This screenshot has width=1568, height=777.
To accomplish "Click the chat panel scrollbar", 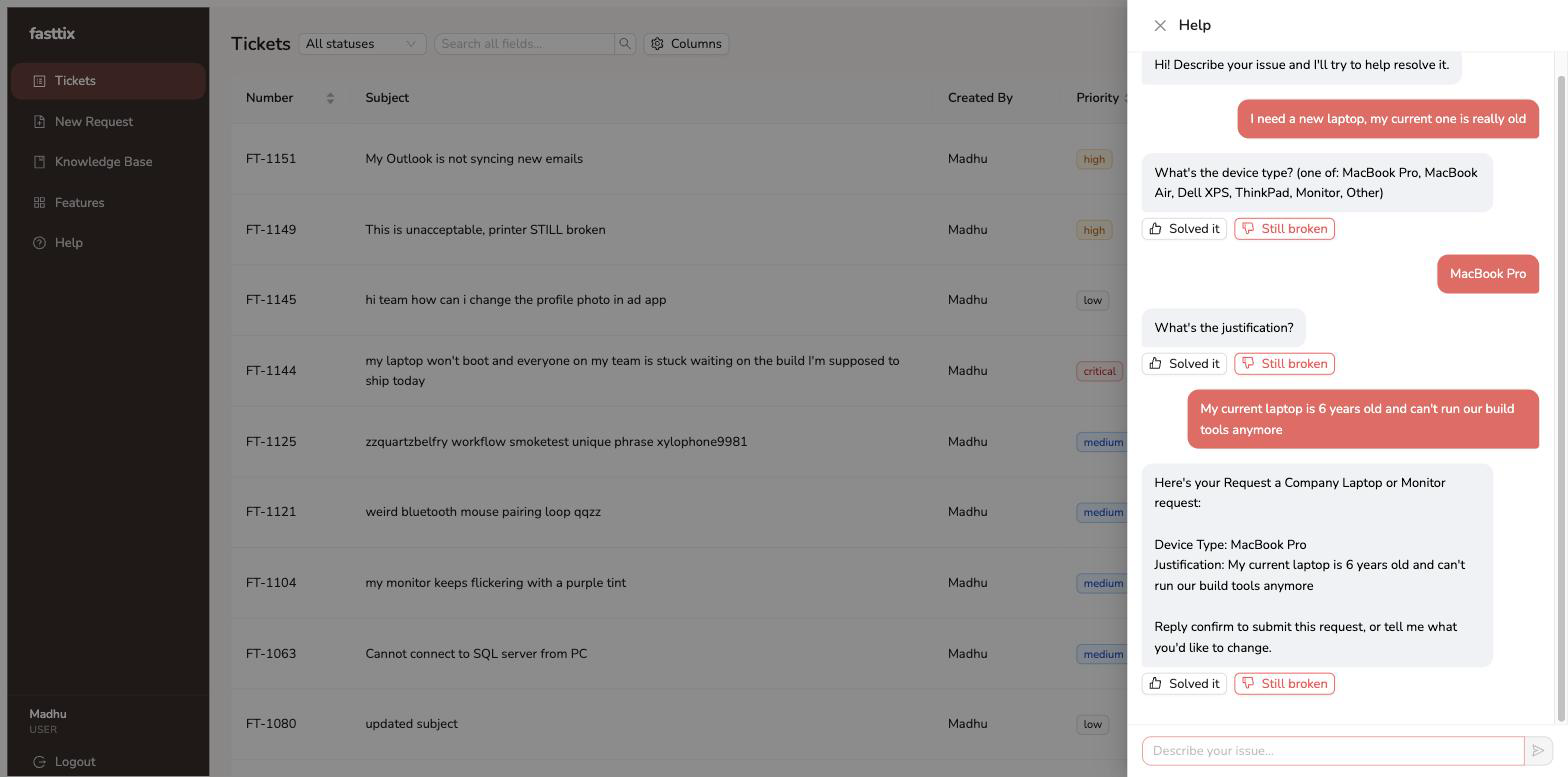I will tap(1562, 397).
